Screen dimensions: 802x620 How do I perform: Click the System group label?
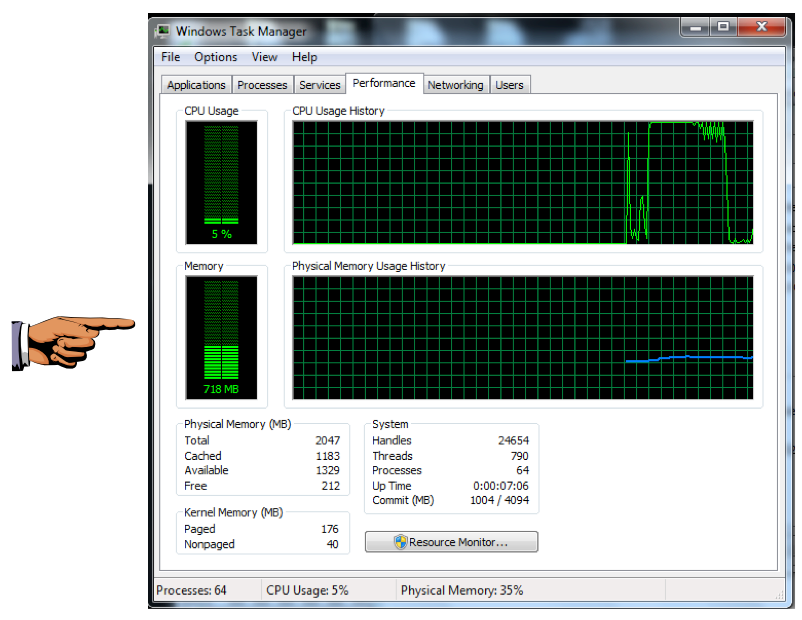390,424
